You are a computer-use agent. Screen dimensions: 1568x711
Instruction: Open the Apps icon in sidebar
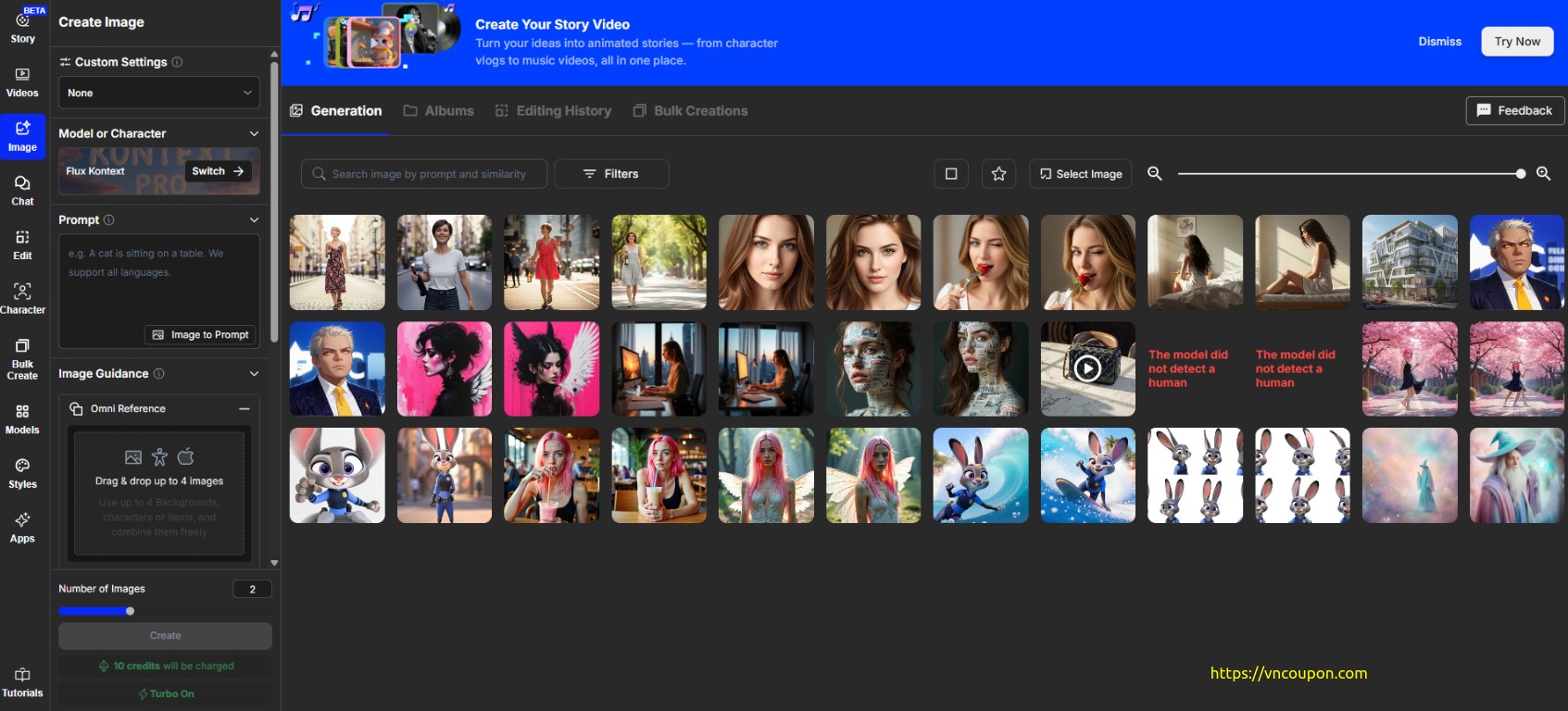[22, 527]
